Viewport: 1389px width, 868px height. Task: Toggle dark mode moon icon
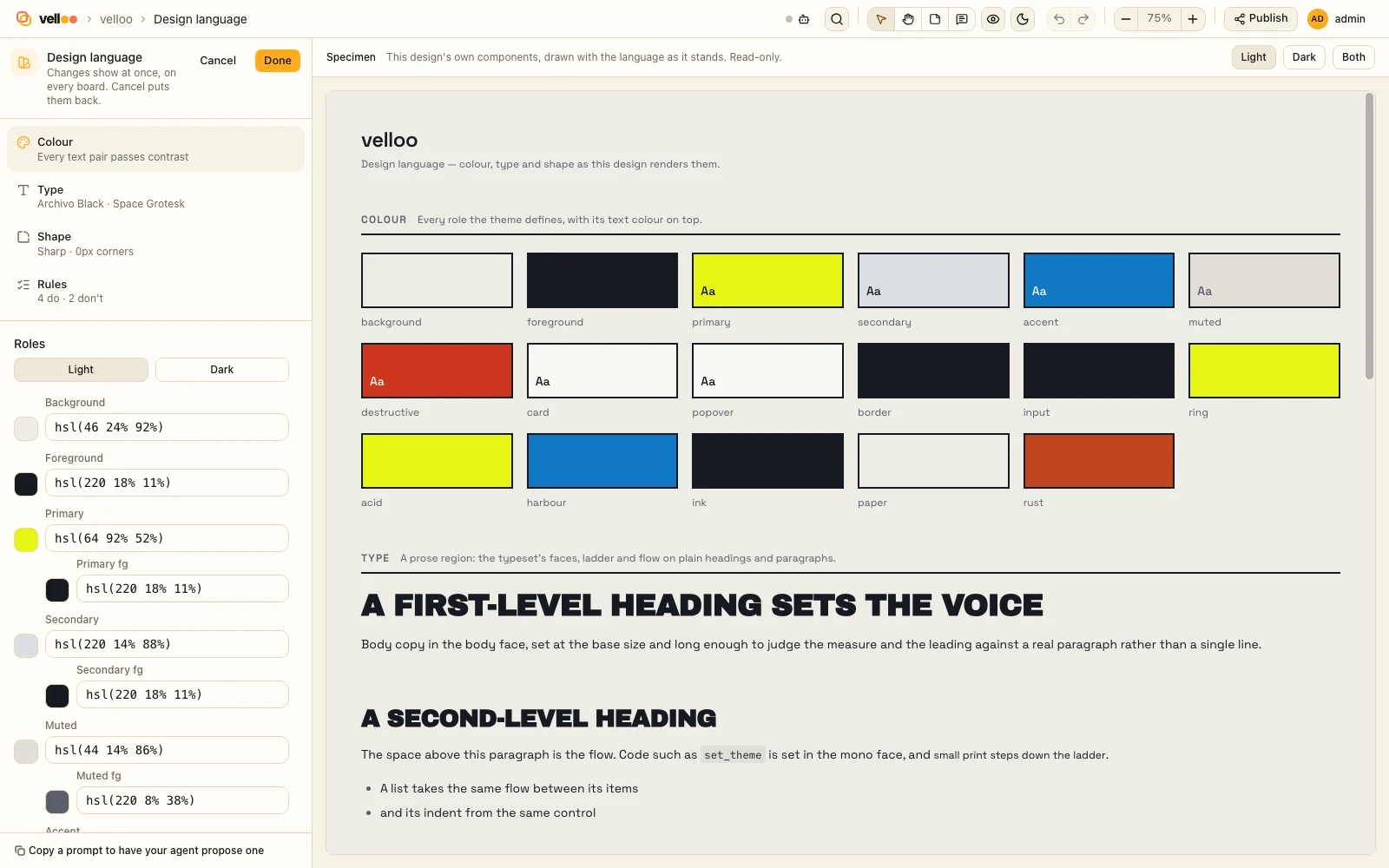point(1023,19)
